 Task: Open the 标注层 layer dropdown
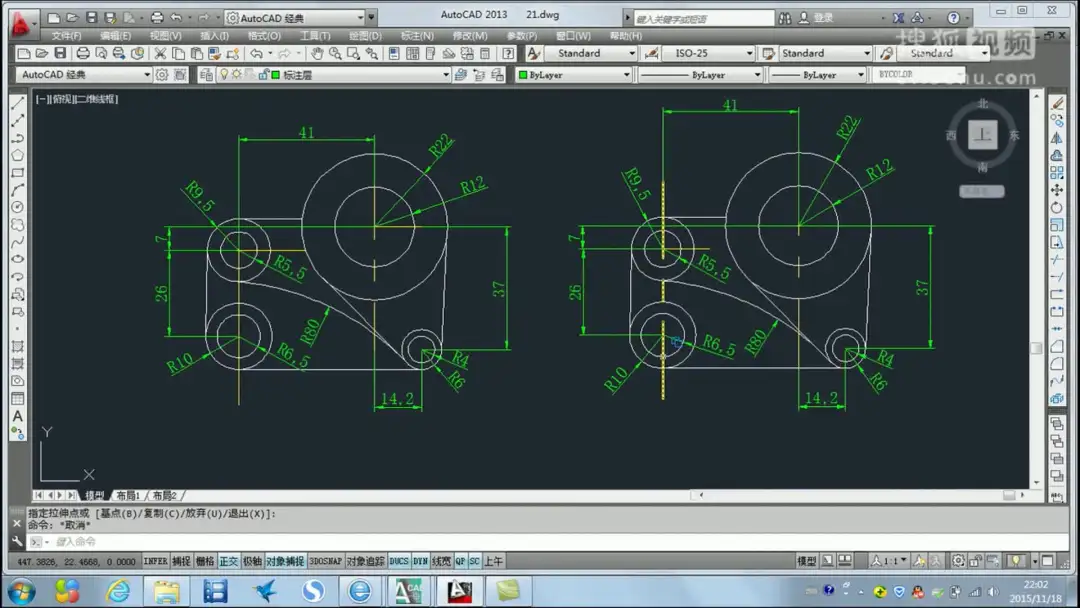pyautogui.click(x=446, y=74)
